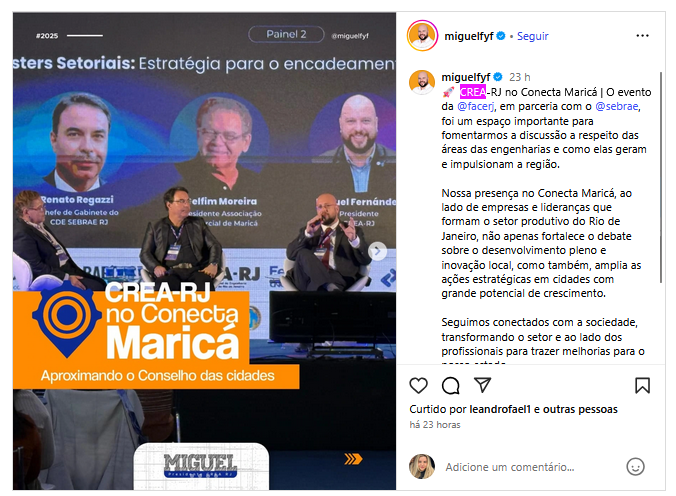
Task: Like the post with heart icon
Action: tap(418, 385)
